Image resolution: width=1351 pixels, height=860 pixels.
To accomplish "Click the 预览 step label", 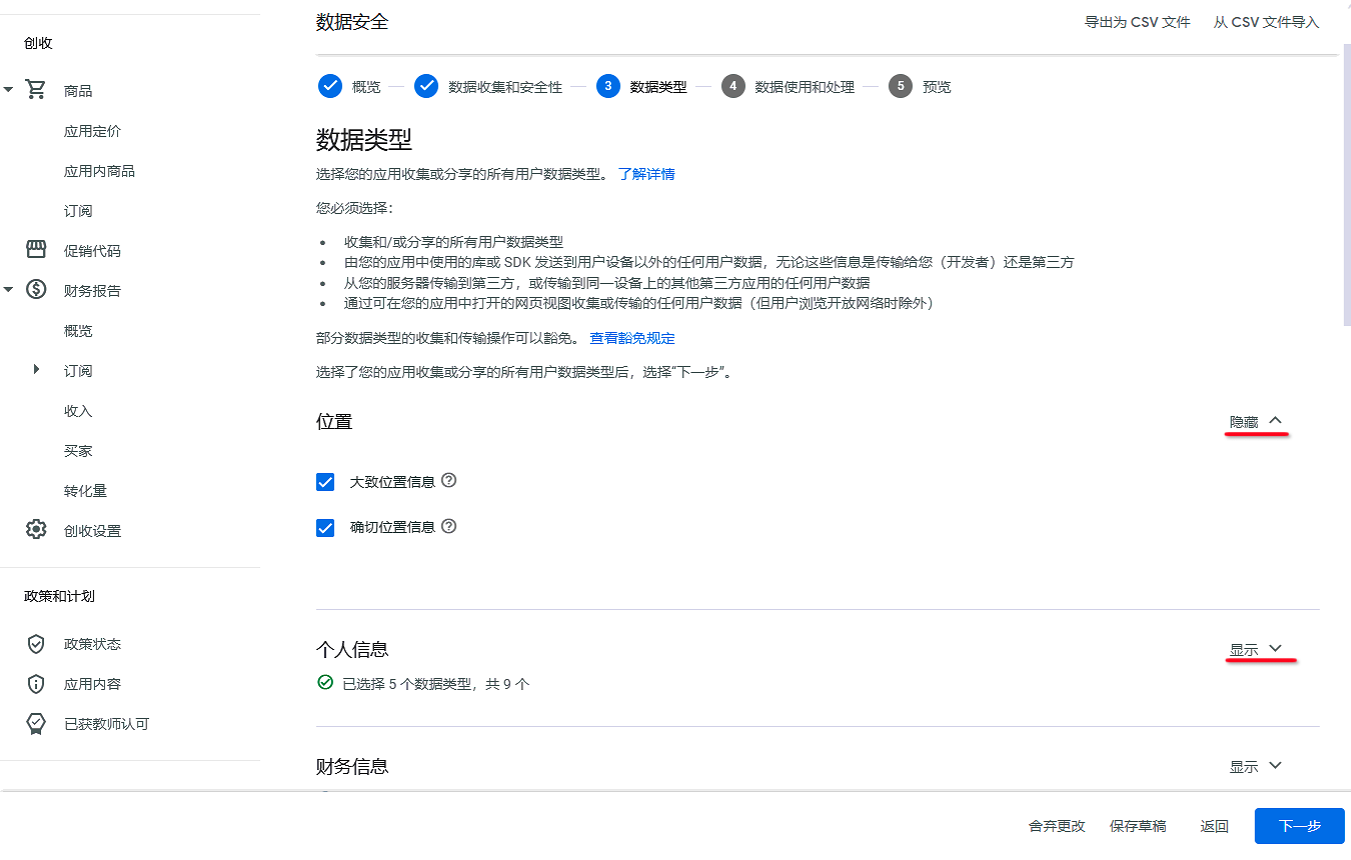I will (936, 87).
